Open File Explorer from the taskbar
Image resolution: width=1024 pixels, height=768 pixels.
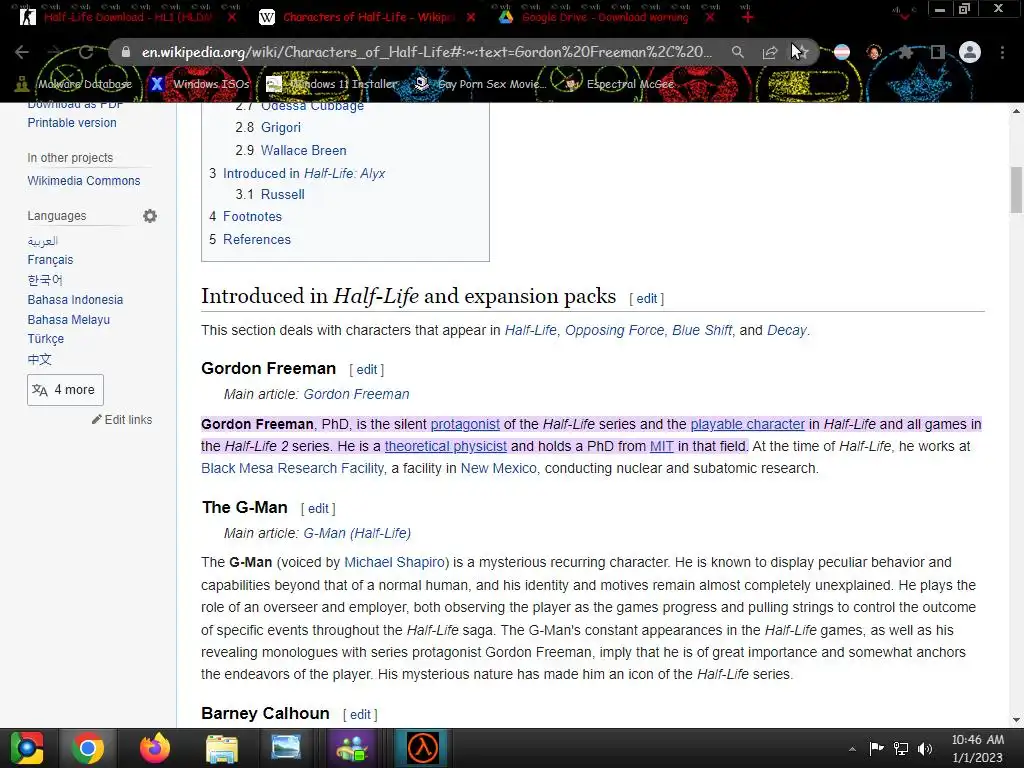click(221, 748)
